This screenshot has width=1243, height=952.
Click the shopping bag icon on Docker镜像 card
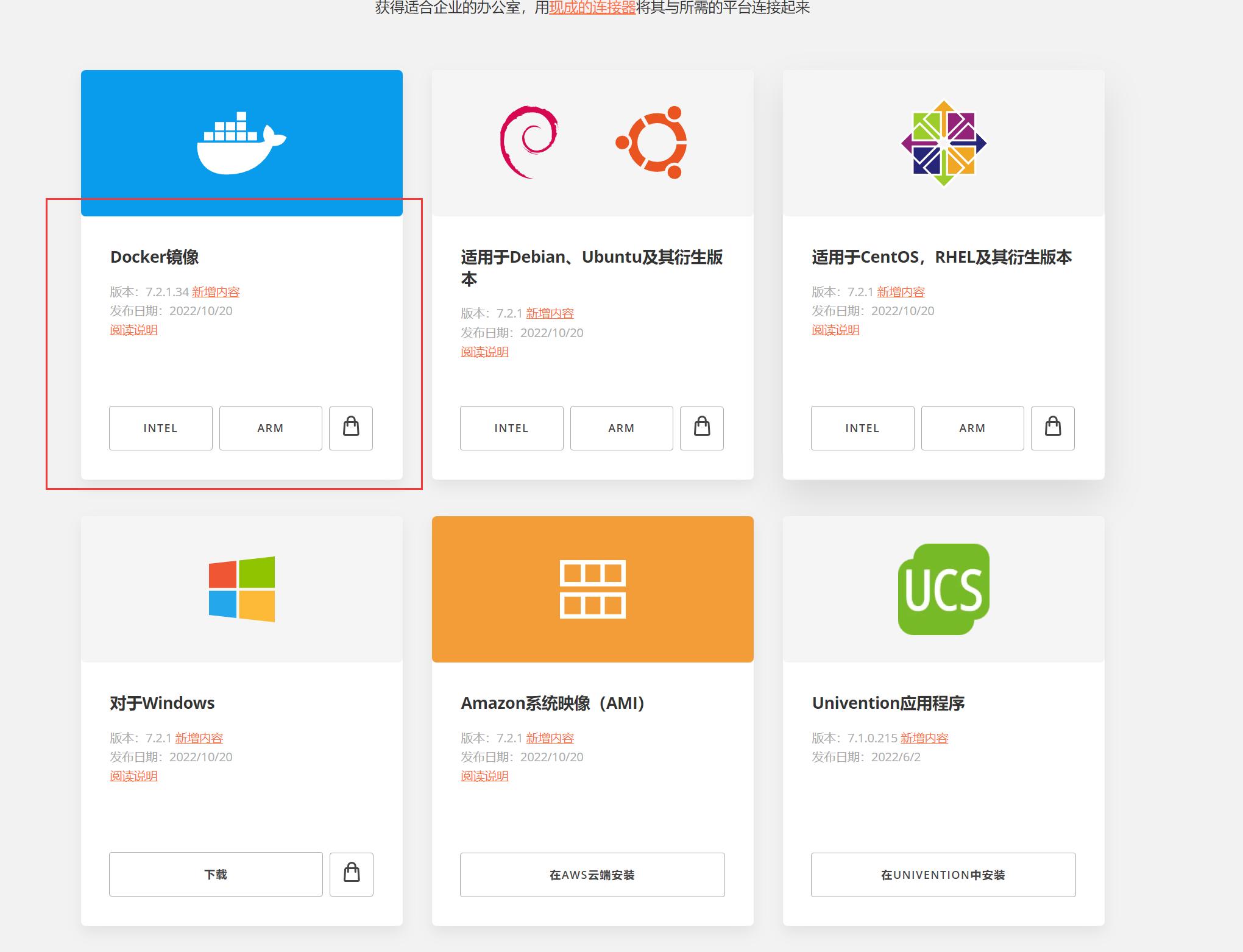tap(351, 428)
